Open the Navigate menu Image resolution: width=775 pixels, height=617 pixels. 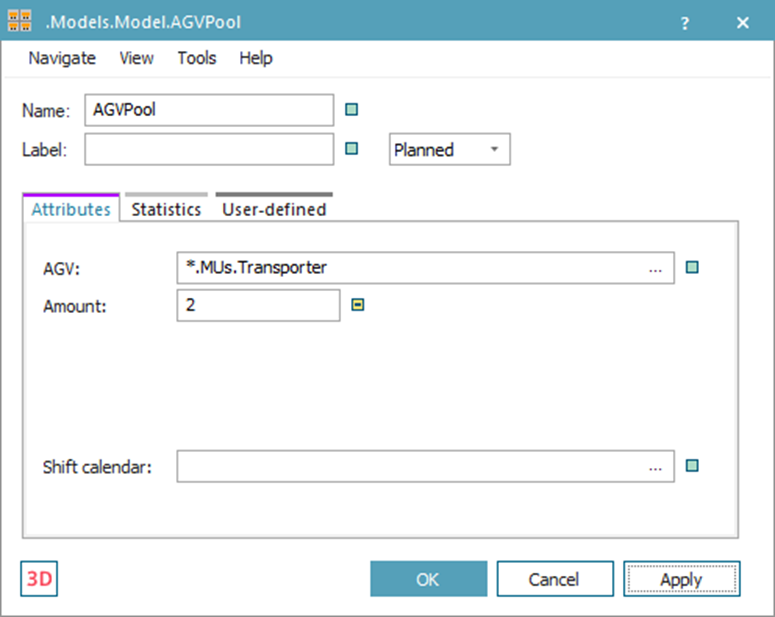click(62, 58)
